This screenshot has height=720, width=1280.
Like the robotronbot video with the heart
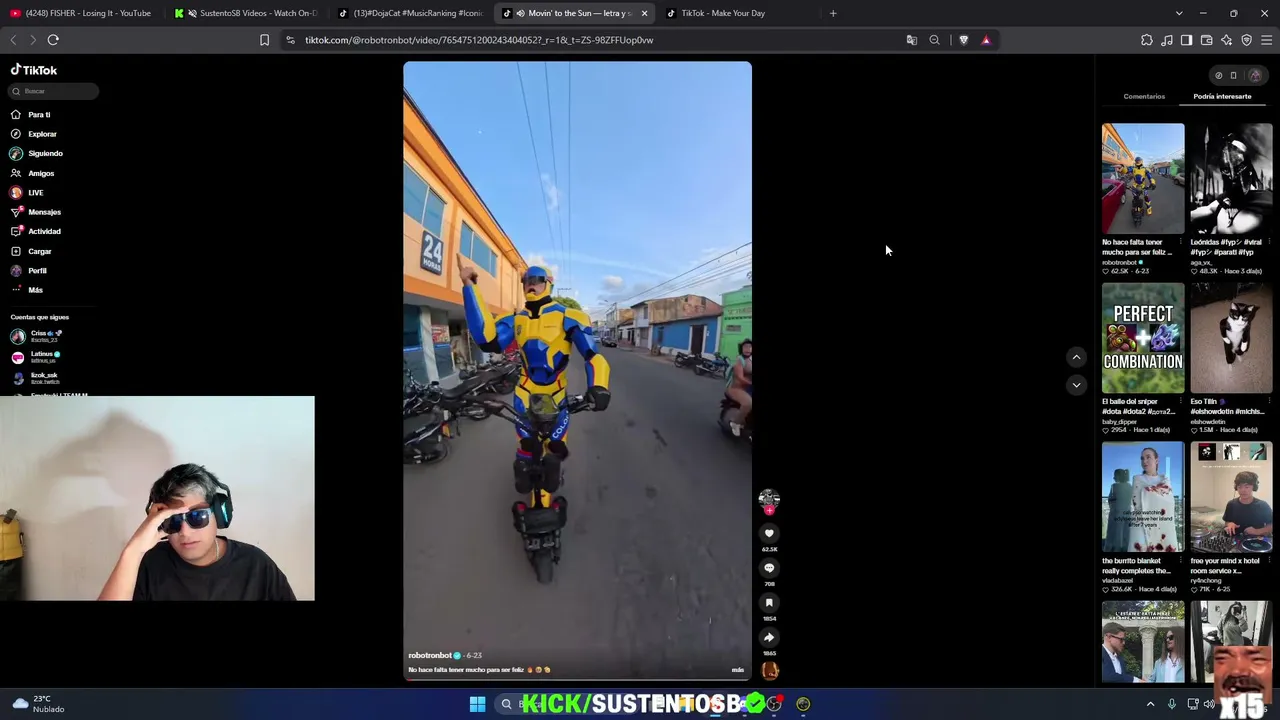[x=769, y=533]
